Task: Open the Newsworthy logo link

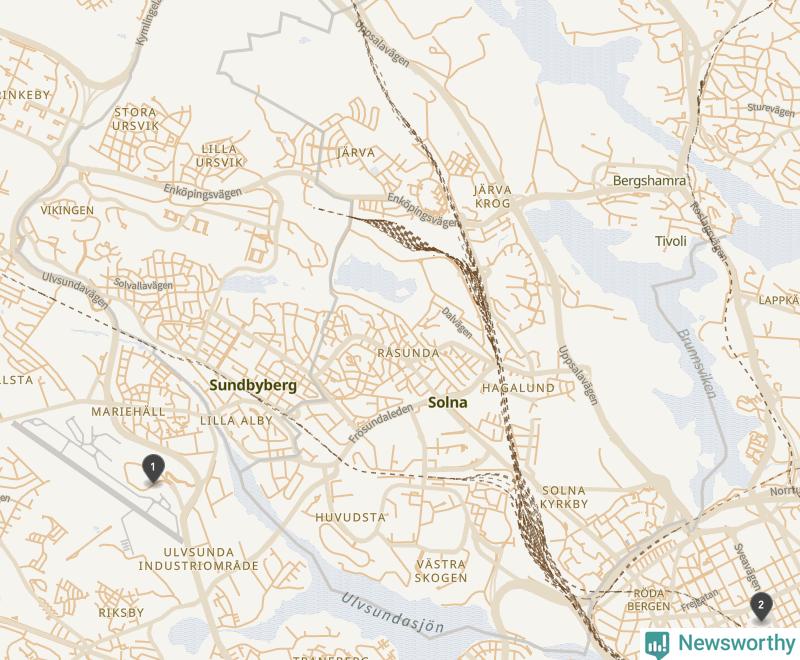Action: coord(720,644)
